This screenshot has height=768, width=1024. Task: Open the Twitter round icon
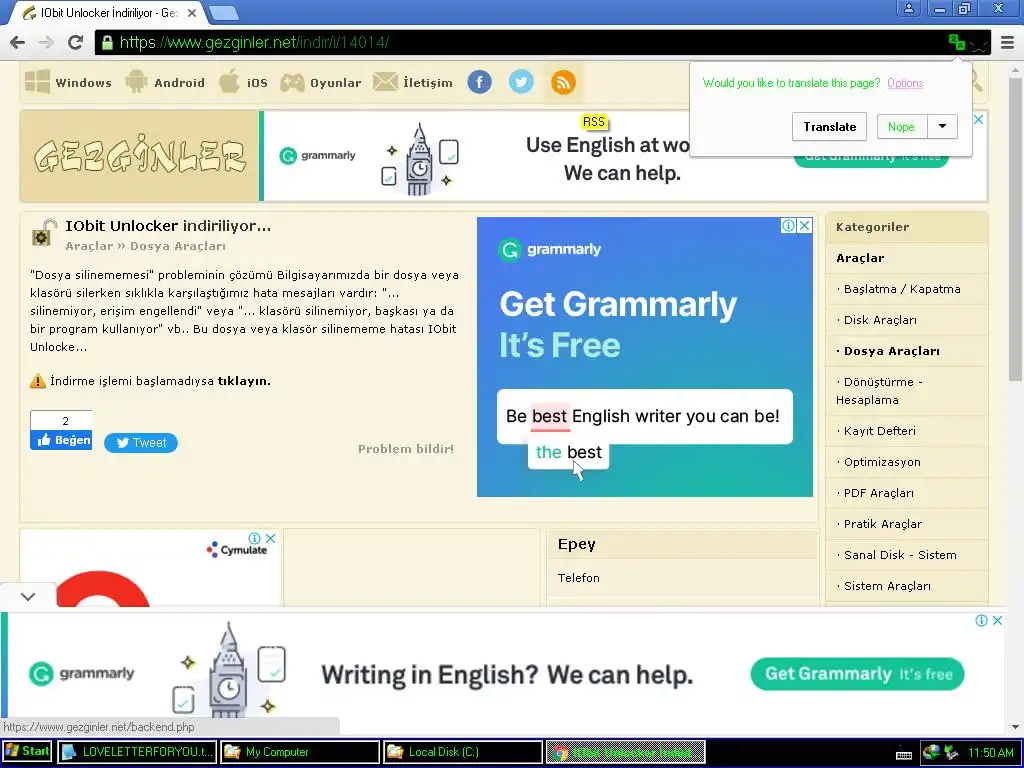(521, 82)
